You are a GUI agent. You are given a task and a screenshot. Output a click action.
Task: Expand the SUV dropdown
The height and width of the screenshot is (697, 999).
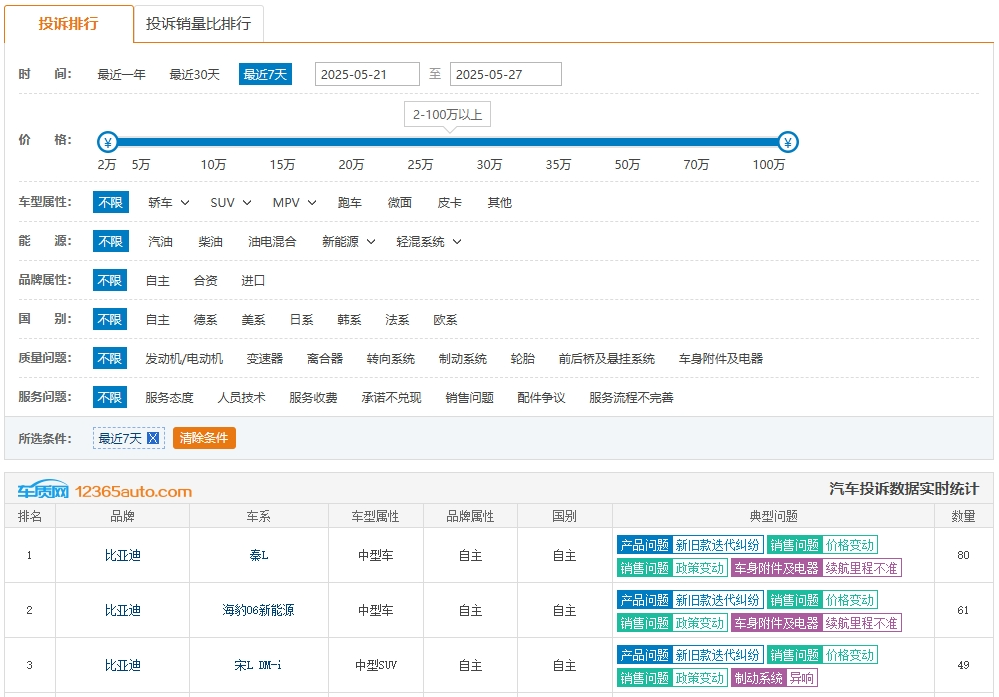point(231,202)
